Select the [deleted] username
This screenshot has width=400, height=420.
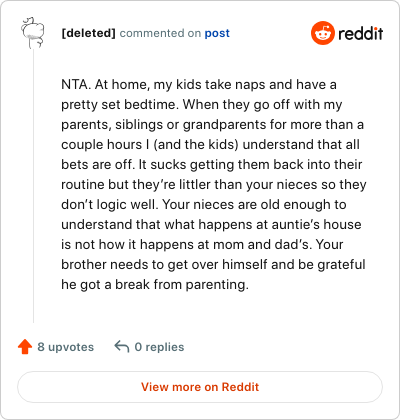88,33
